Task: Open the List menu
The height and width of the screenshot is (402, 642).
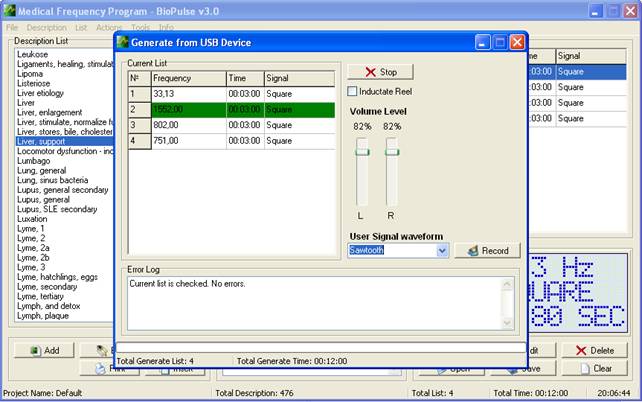Action: coord(81,28)
